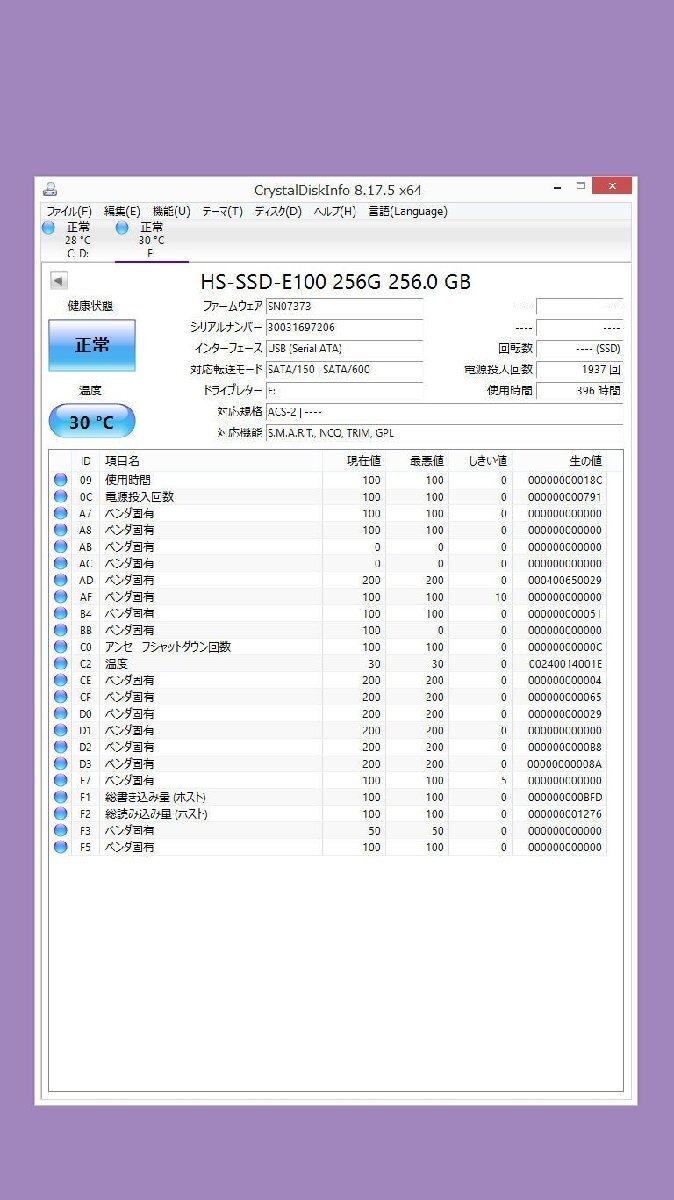
Task: Minimize the CrystalDiskInfo window
Action: 557,187
